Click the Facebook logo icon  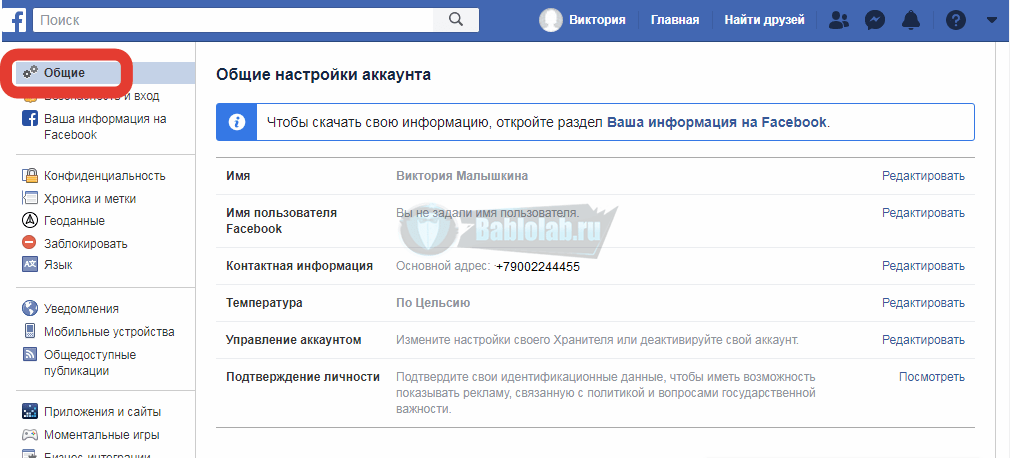16,19
